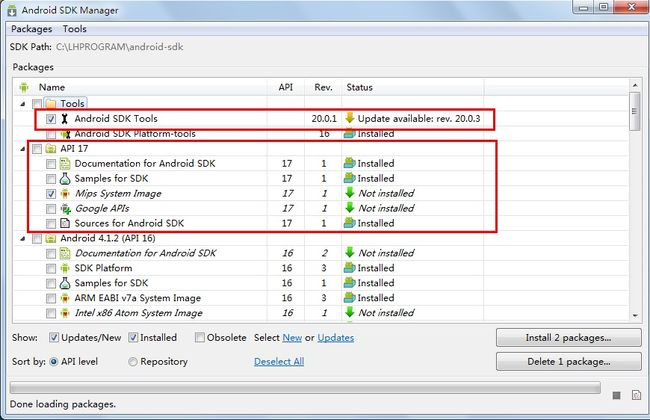Click the API 16 Documentation for Android SDK icon
Screen dimensions: 650x420
(65, 253)
